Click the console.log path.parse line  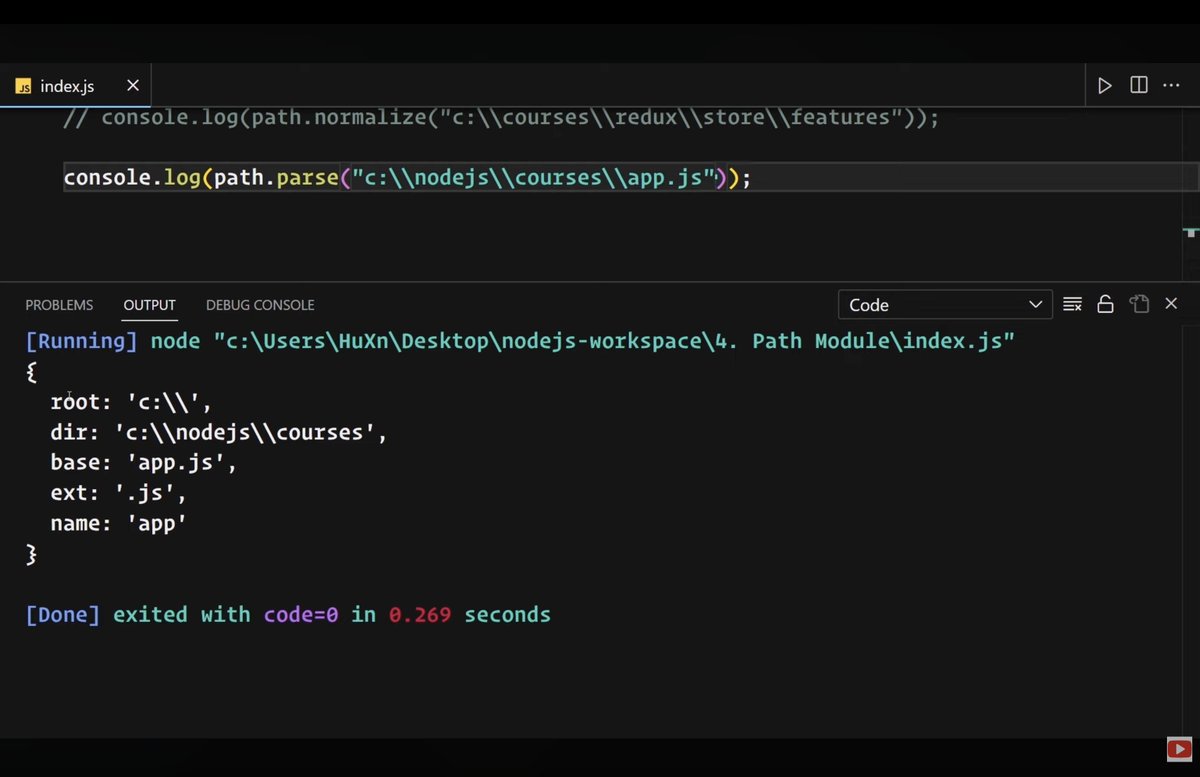point(407,178)
